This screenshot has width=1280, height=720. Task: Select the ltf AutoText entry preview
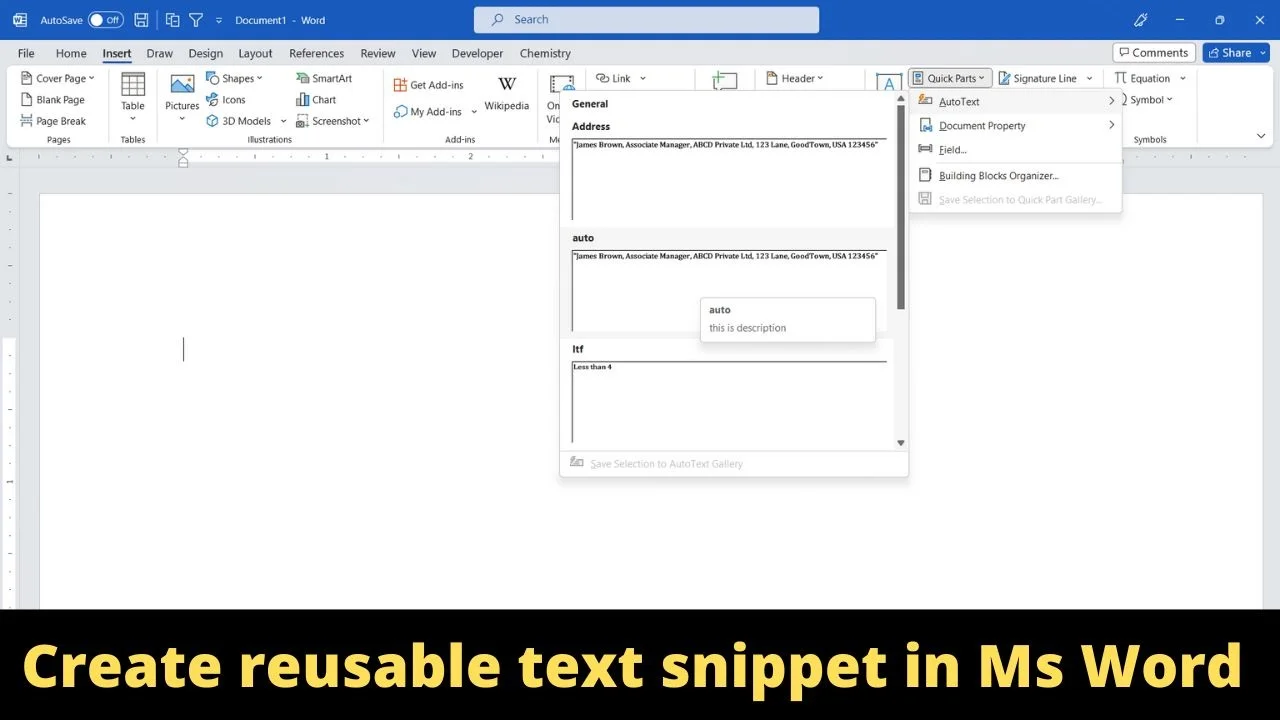coord(729,401)
